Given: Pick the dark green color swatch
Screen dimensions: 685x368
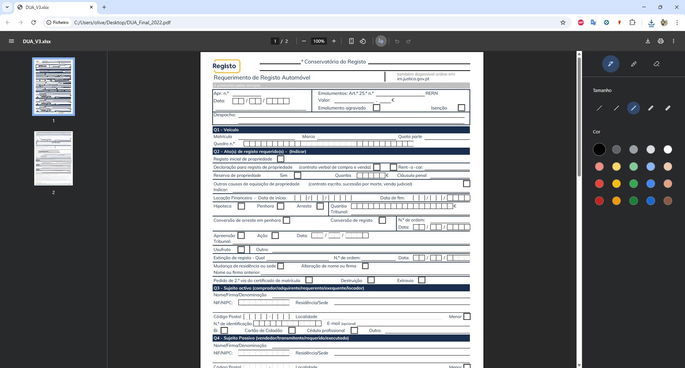Looking at the screenshot, I should pyautogui.click(x=633, y=201).
